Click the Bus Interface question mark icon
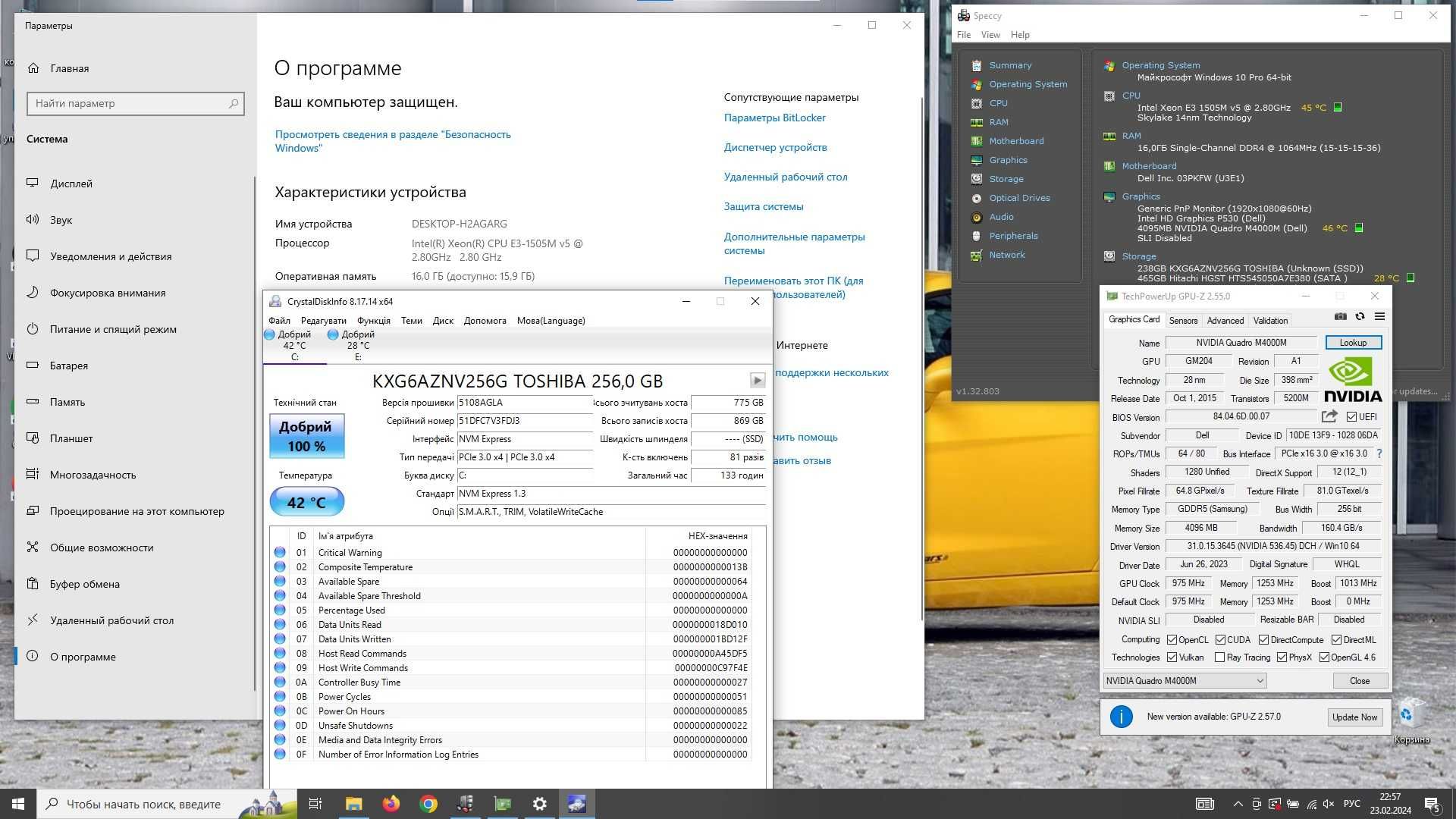Viewport: 1456px width, 819px height. 1379,453
